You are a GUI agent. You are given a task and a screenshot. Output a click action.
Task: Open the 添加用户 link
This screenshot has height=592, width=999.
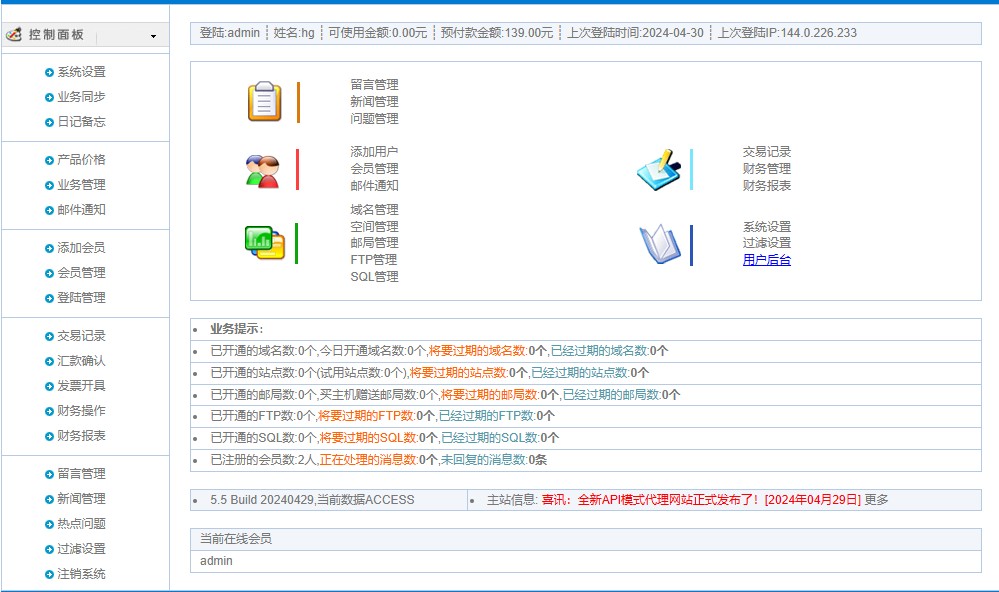[373, 150]
